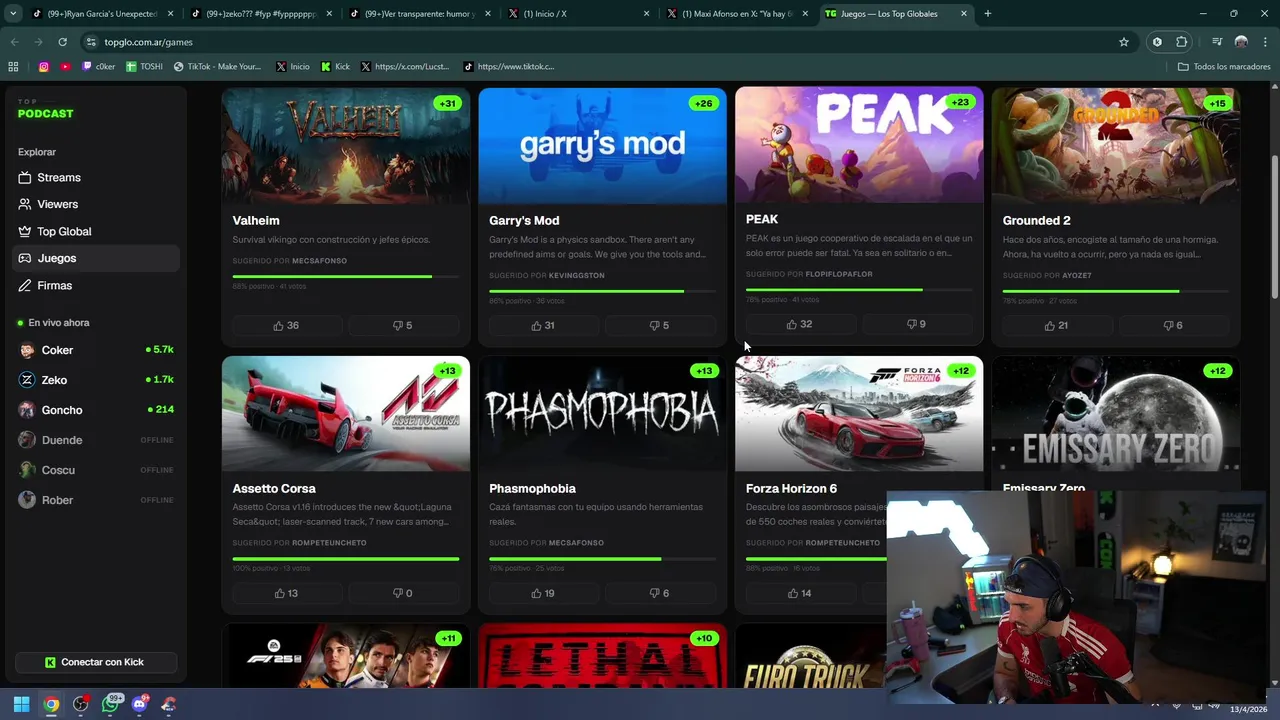Open live streamer Zeko
Screen dimensions: 1280x720
[96, 380]
